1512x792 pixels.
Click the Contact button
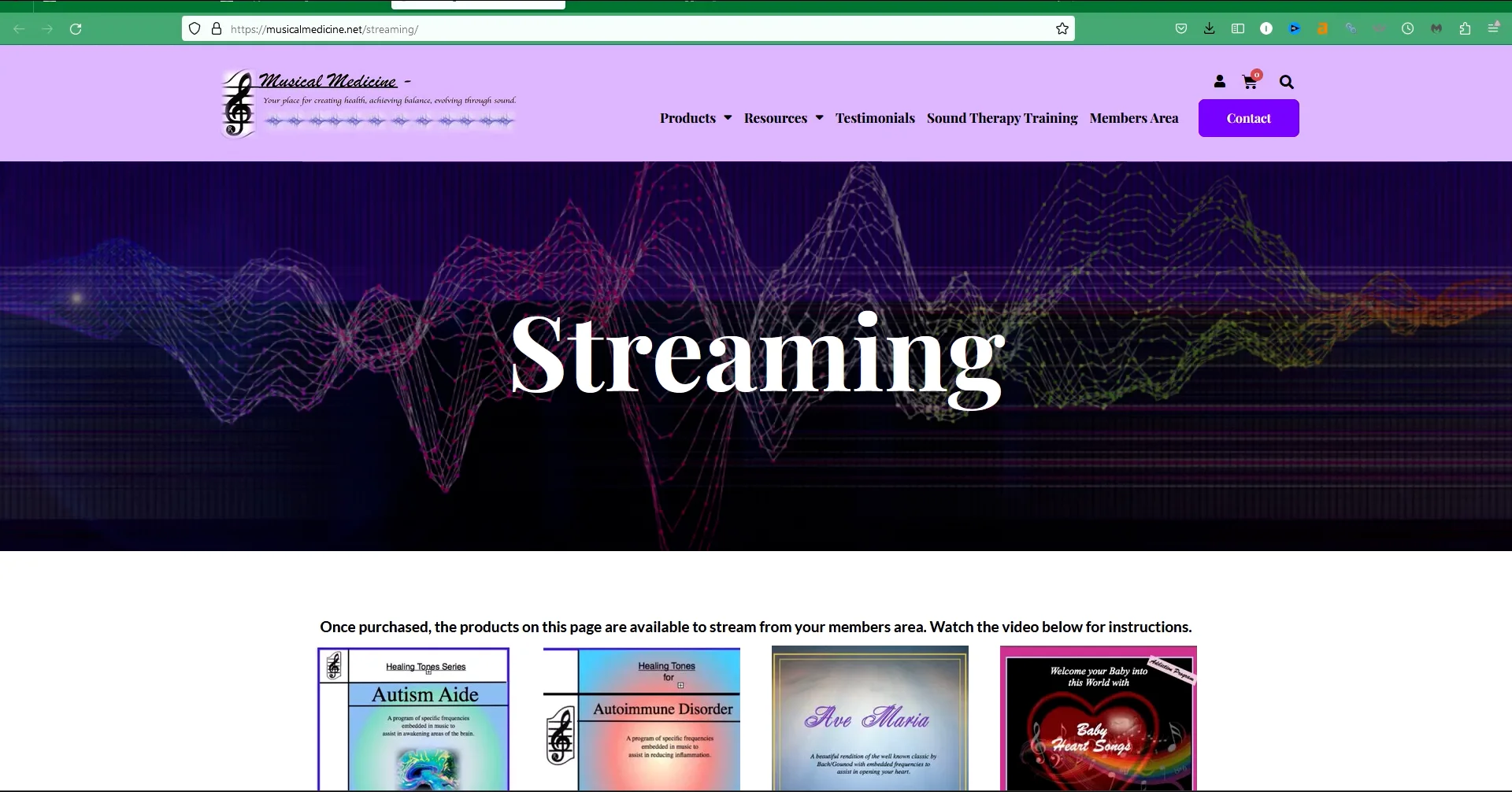tap(1248, 118)
